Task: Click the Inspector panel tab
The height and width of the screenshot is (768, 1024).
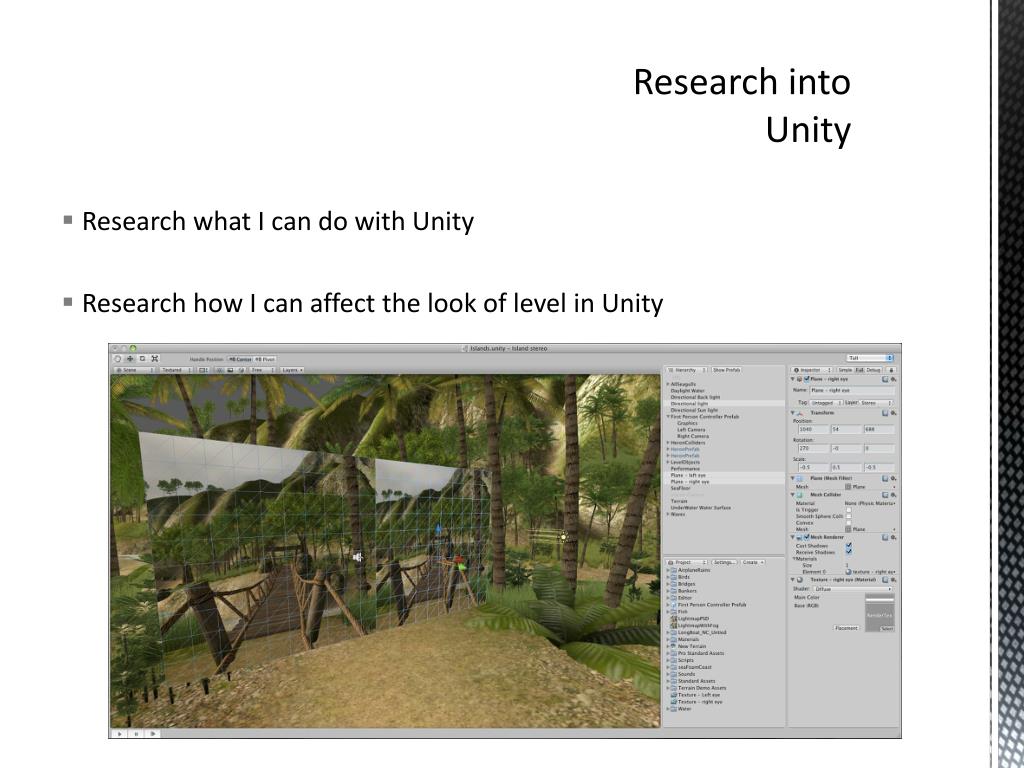Action: (811, 370)
